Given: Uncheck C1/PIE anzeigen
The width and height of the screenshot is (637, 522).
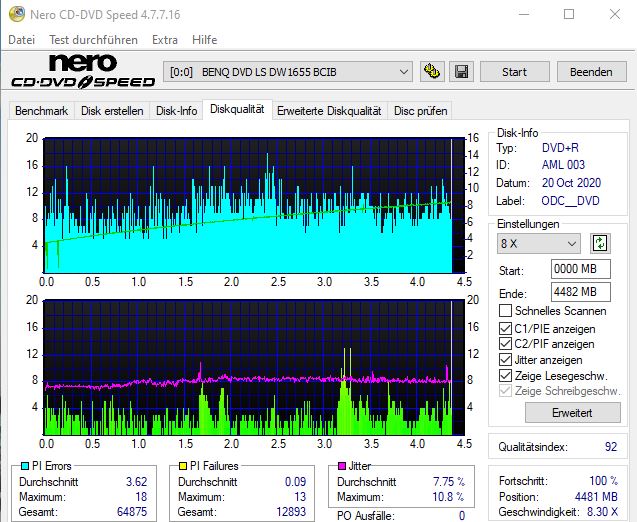Looking at the screenshot, I should (505, 328).
